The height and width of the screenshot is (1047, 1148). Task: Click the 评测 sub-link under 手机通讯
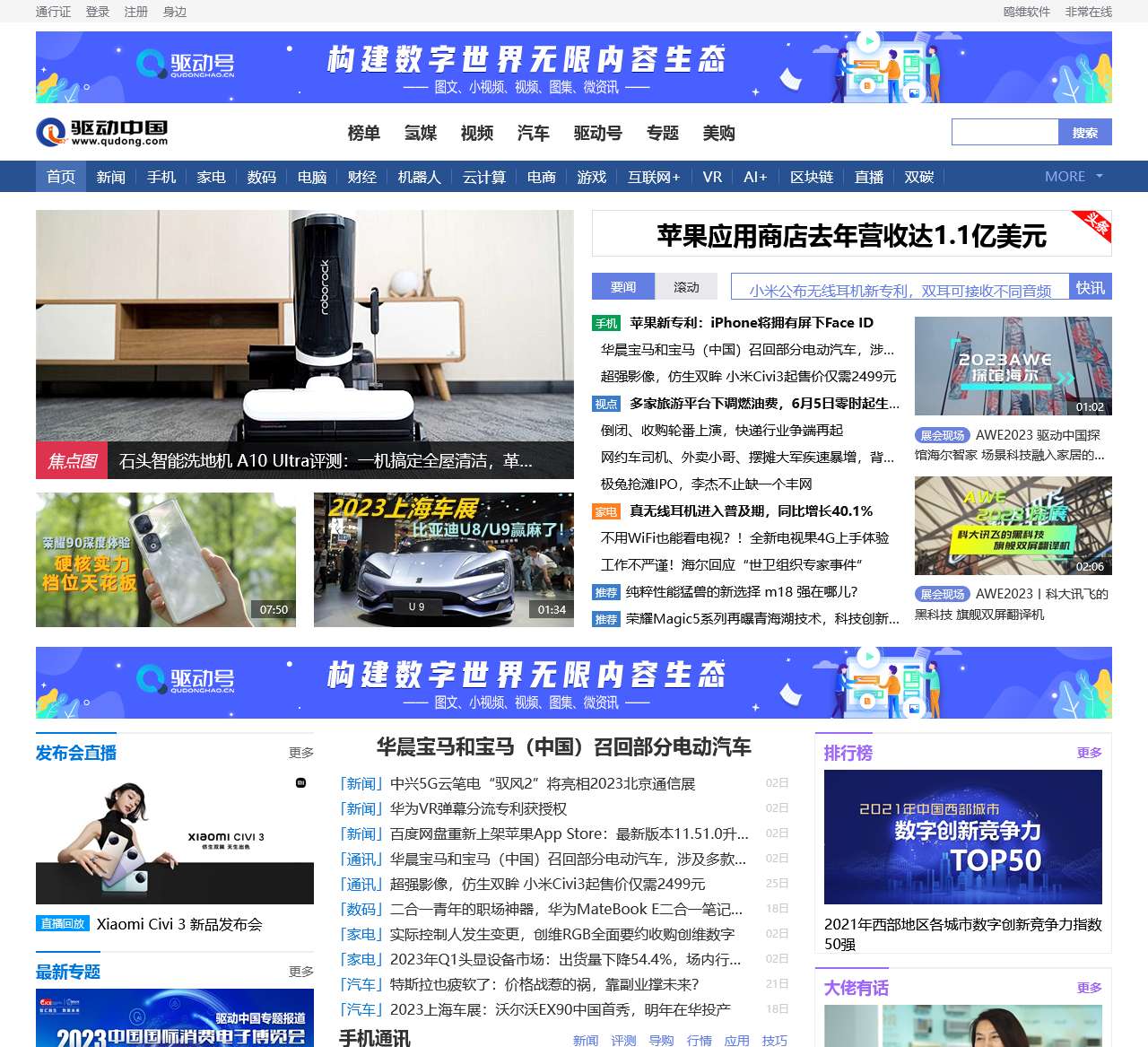point(623,1040)
